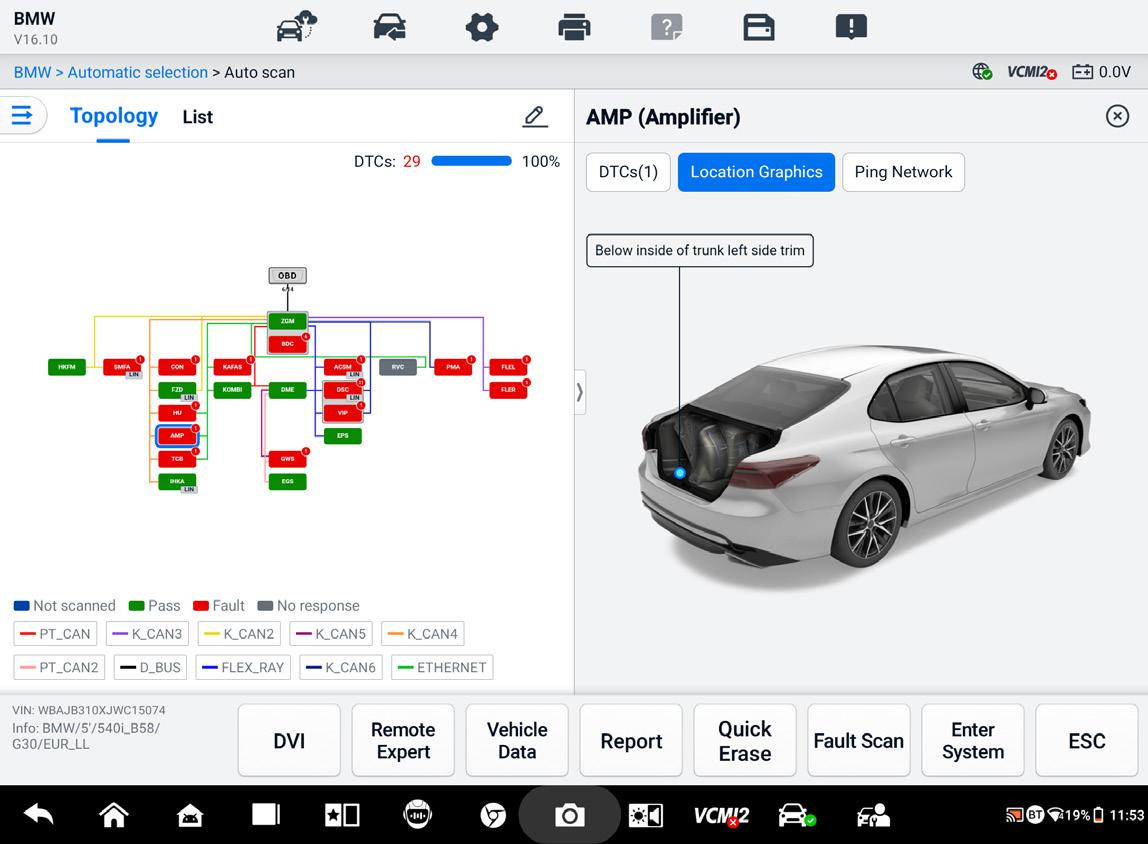Click the Fault Scan button
Viewport: 1148px width, 844px height.
point(859,741)
